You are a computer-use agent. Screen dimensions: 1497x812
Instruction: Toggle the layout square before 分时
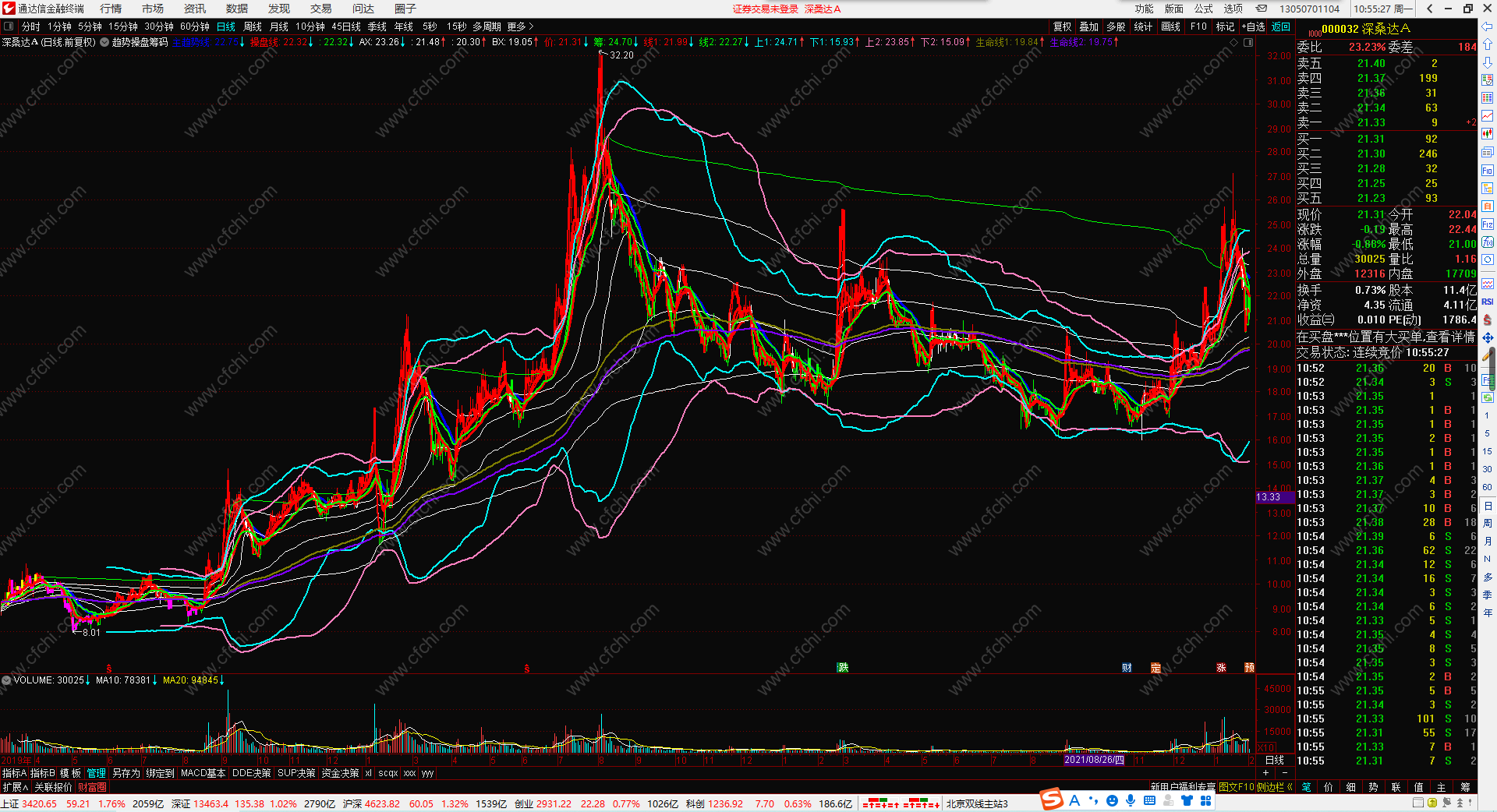coord(9,26)
